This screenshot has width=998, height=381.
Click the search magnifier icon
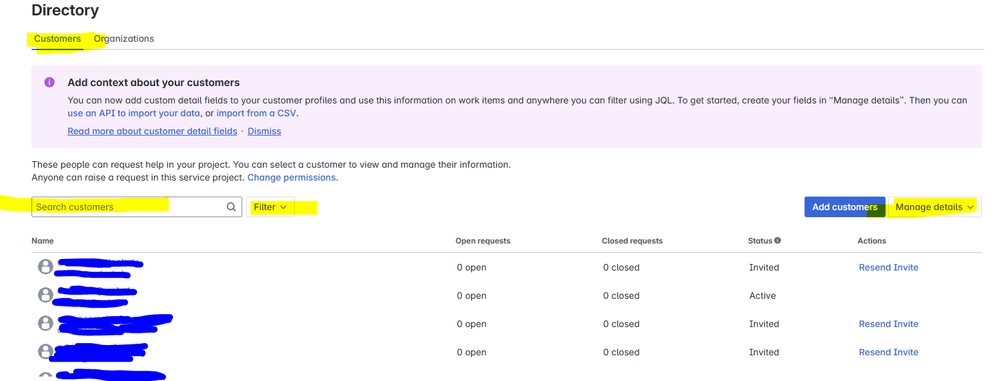[231, 207]
